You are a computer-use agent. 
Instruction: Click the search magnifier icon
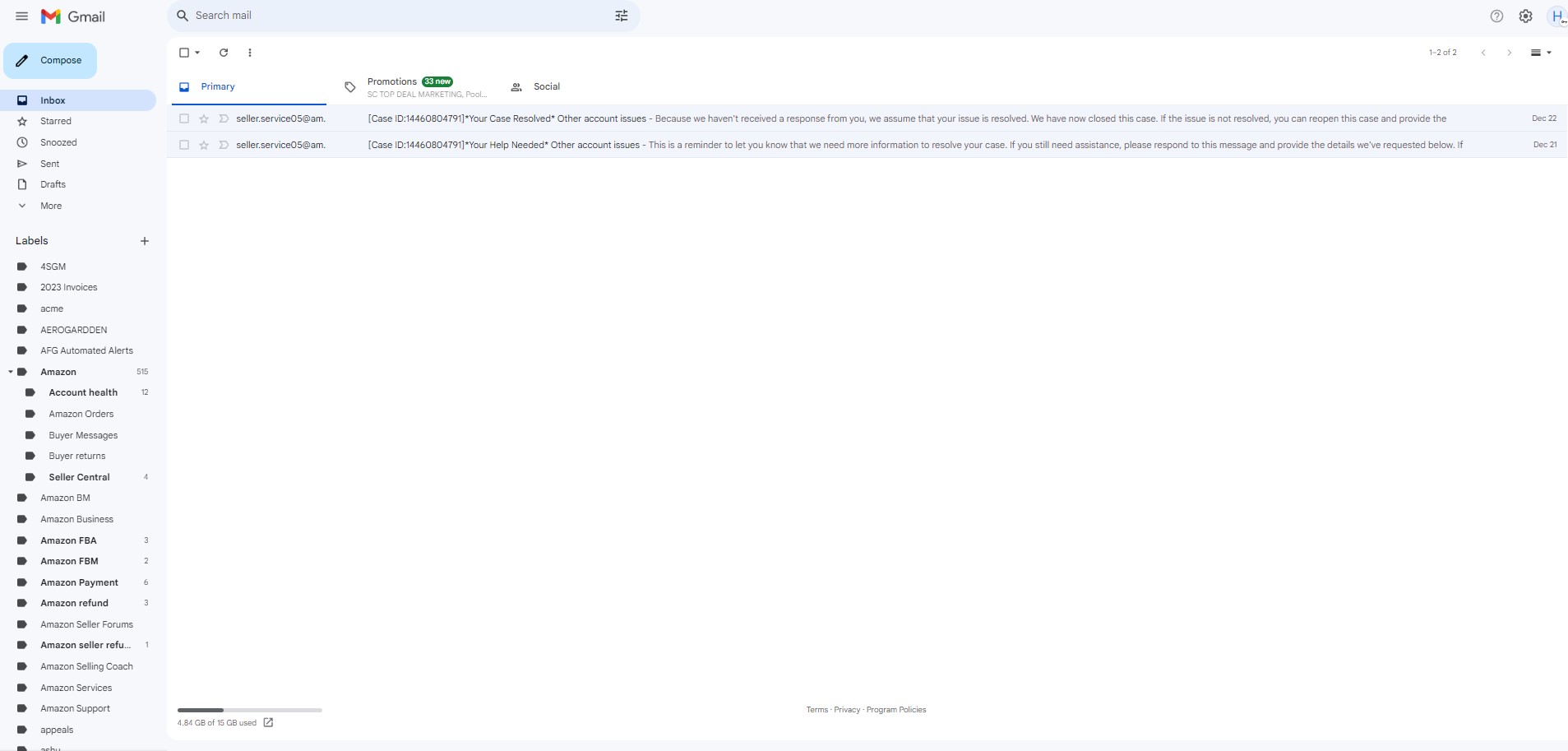(x=183, y=16)
